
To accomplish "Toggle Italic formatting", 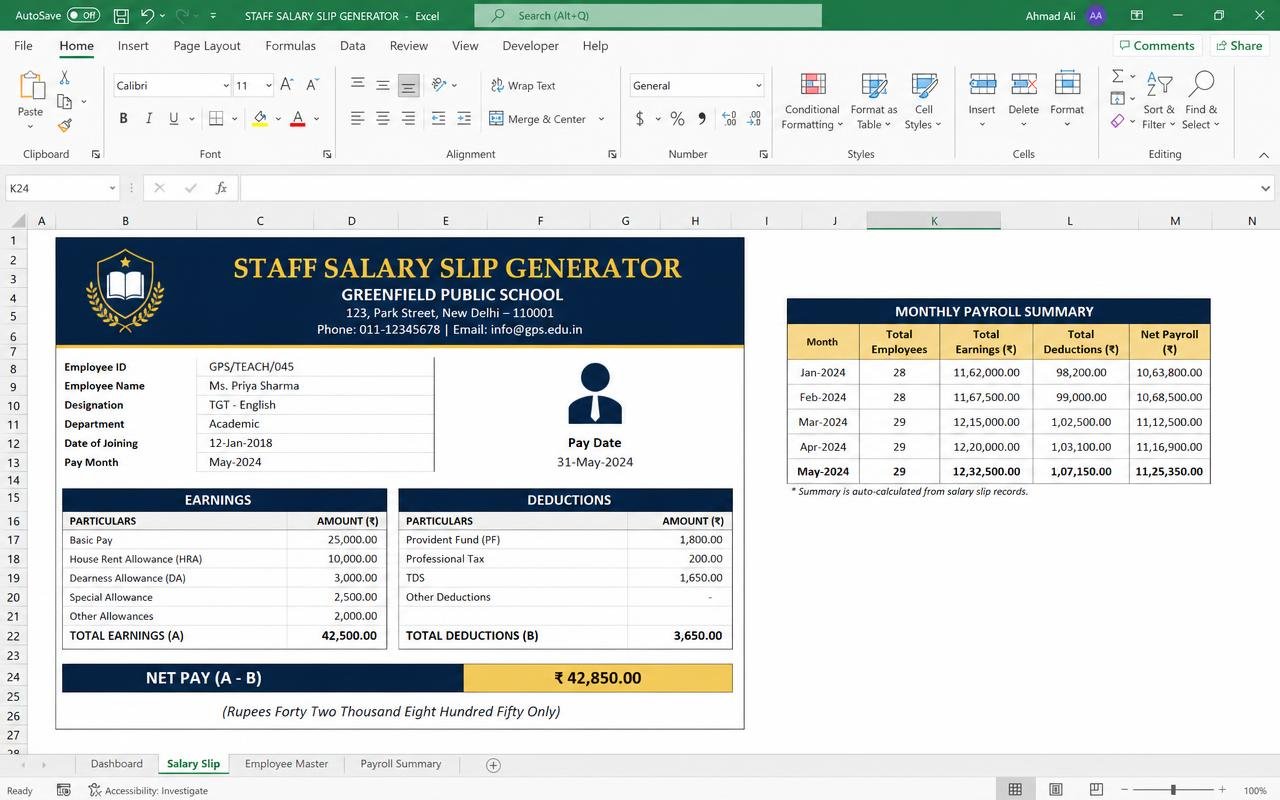I will pyautogui.click(x=149, y=118).
